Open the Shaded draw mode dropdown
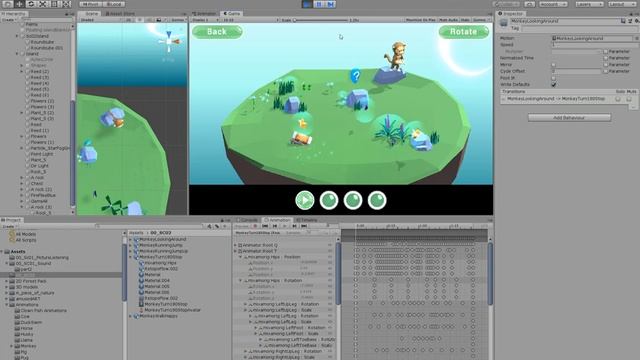Viewport: 640px width, 360px height. [99, 20]
